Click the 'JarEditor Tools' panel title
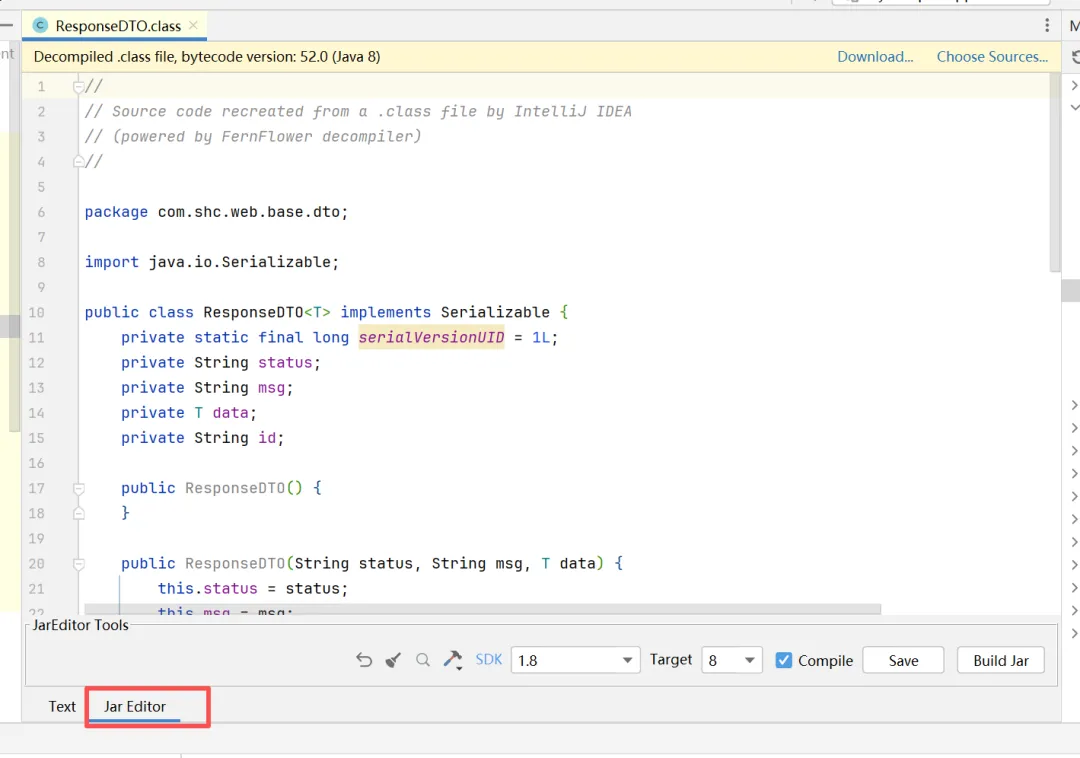Screen dimensions: 1080x758 pyautogui.click(x=81, y=625)
